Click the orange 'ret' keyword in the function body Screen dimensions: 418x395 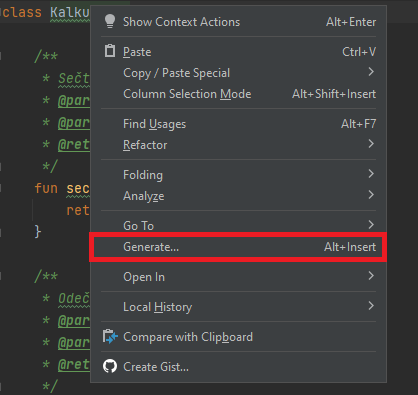(78, 210)
